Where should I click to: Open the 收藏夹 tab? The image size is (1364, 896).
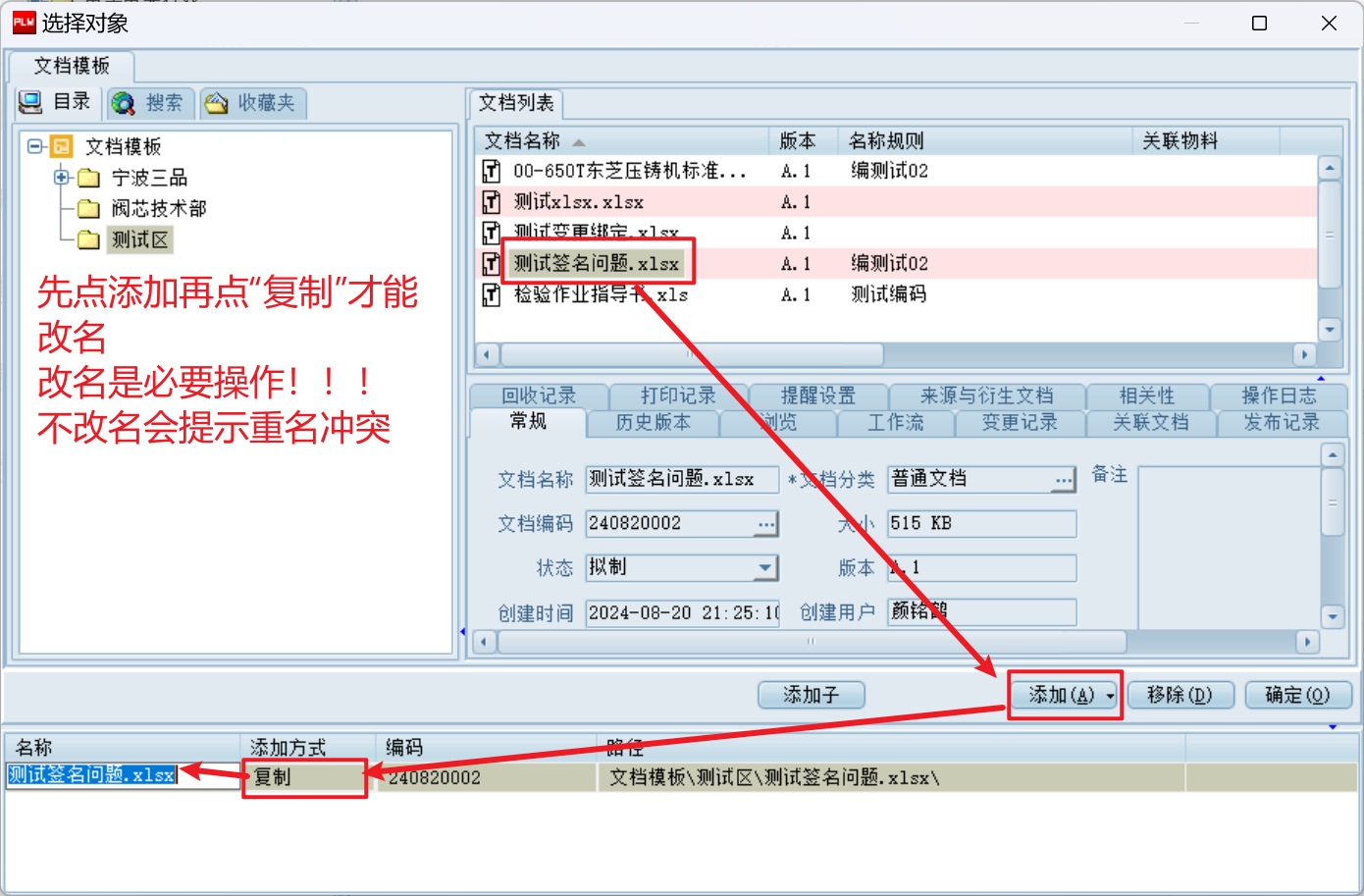tap(253, 102)
